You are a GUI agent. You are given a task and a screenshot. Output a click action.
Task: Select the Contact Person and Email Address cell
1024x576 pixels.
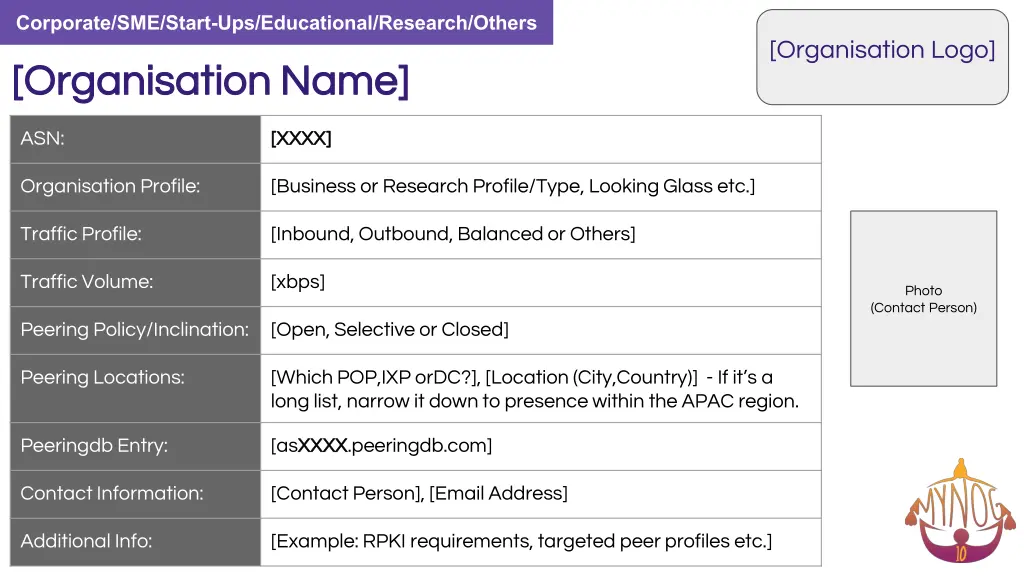click(x=541, y=494)
